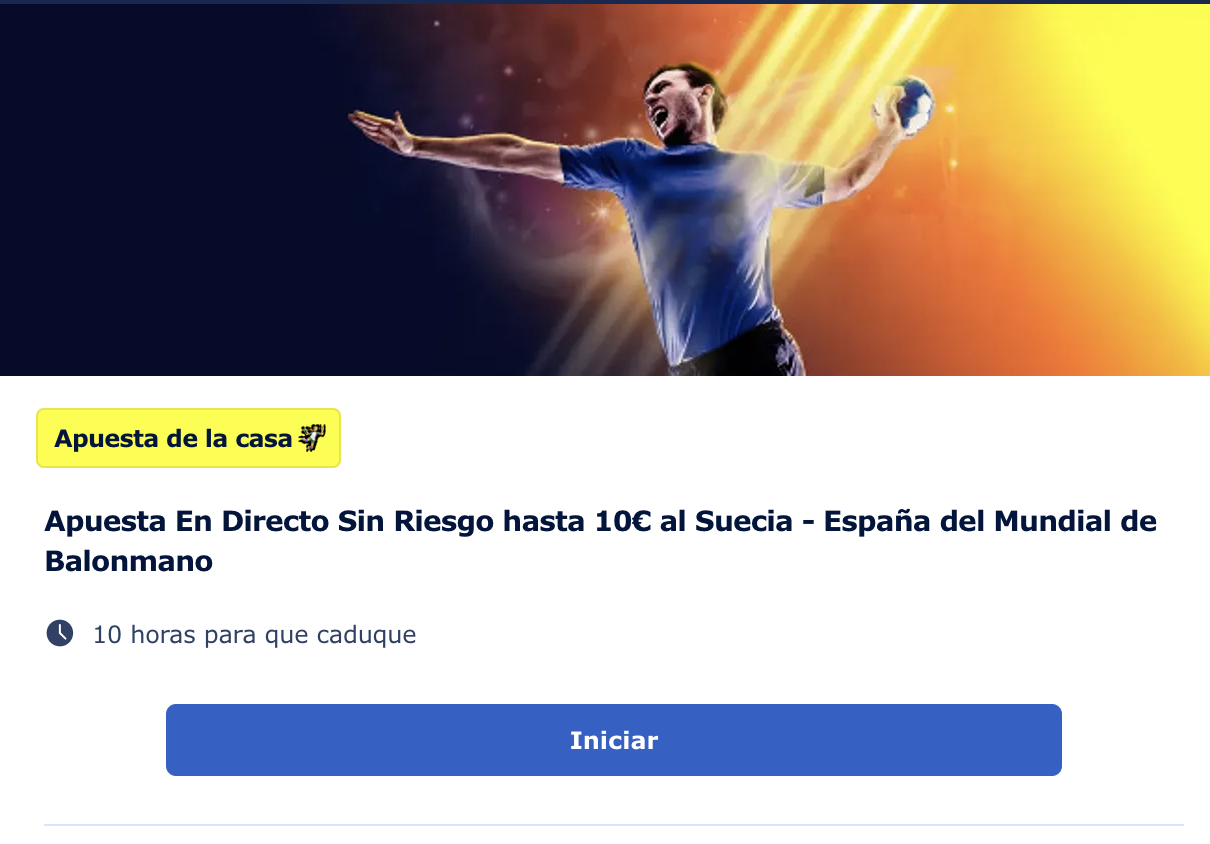Click the "10€" amount in the promotion title
The image size is (1210, 844).
click(622, 522)
